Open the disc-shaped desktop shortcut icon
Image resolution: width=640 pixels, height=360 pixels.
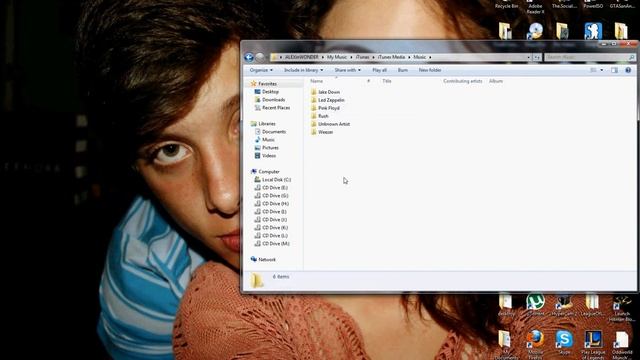pyautogui.click(x=535, y=31)
